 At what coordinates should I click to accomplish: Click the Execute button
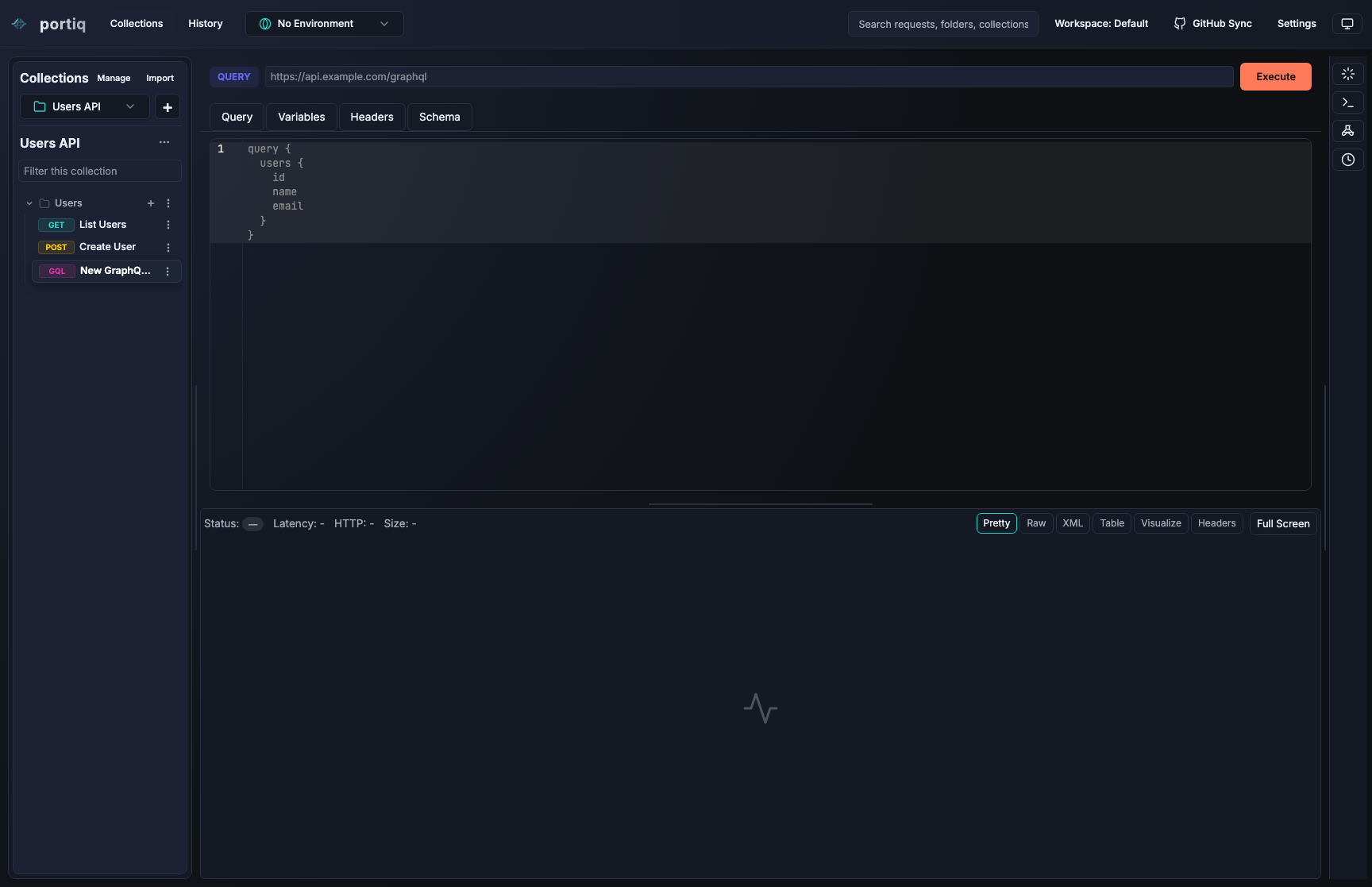pyautogui.click(x=1276, y=77)
